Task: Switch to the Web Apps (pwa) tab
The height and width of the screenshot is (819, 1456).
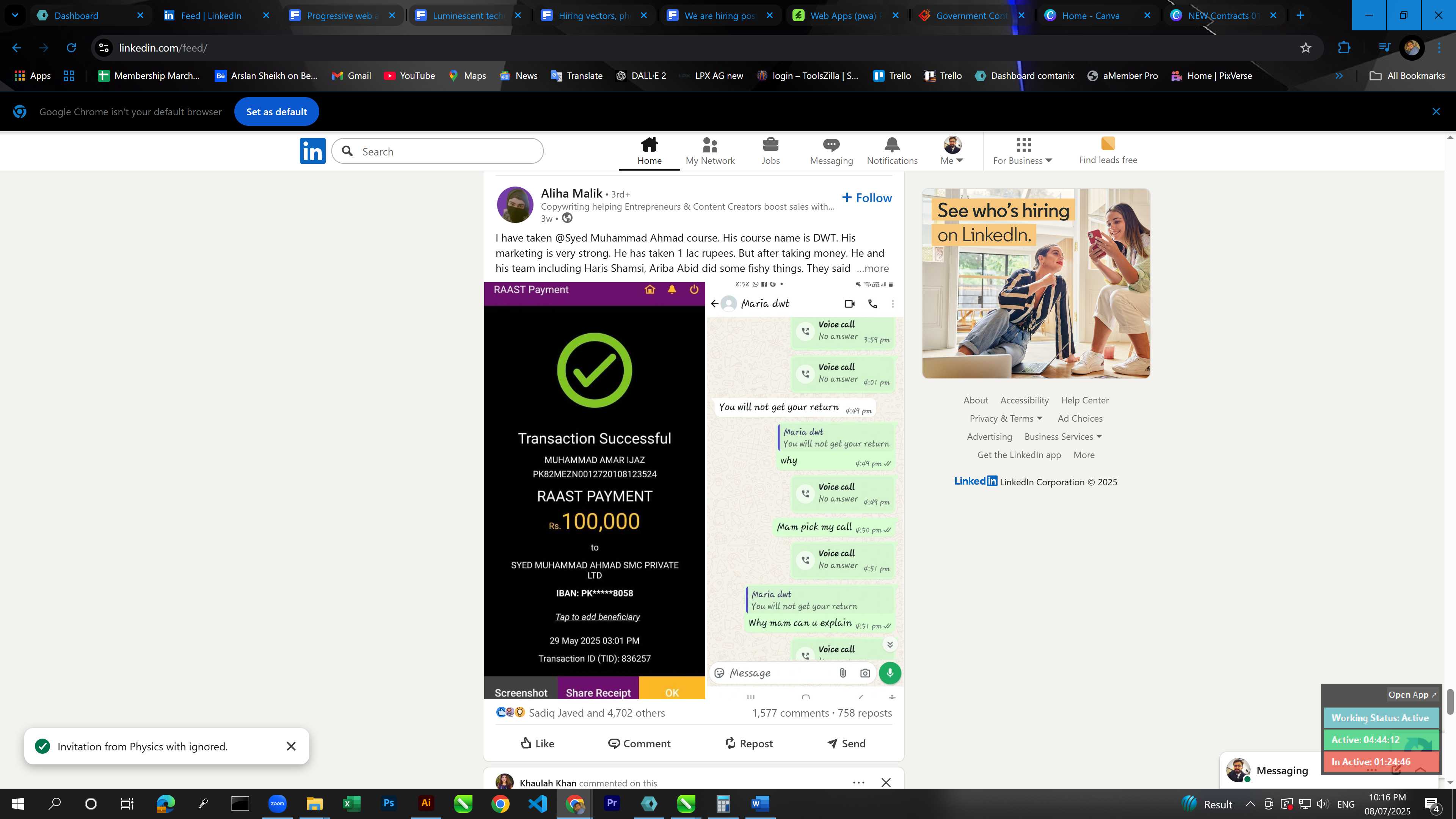Action: click(846, 15)
